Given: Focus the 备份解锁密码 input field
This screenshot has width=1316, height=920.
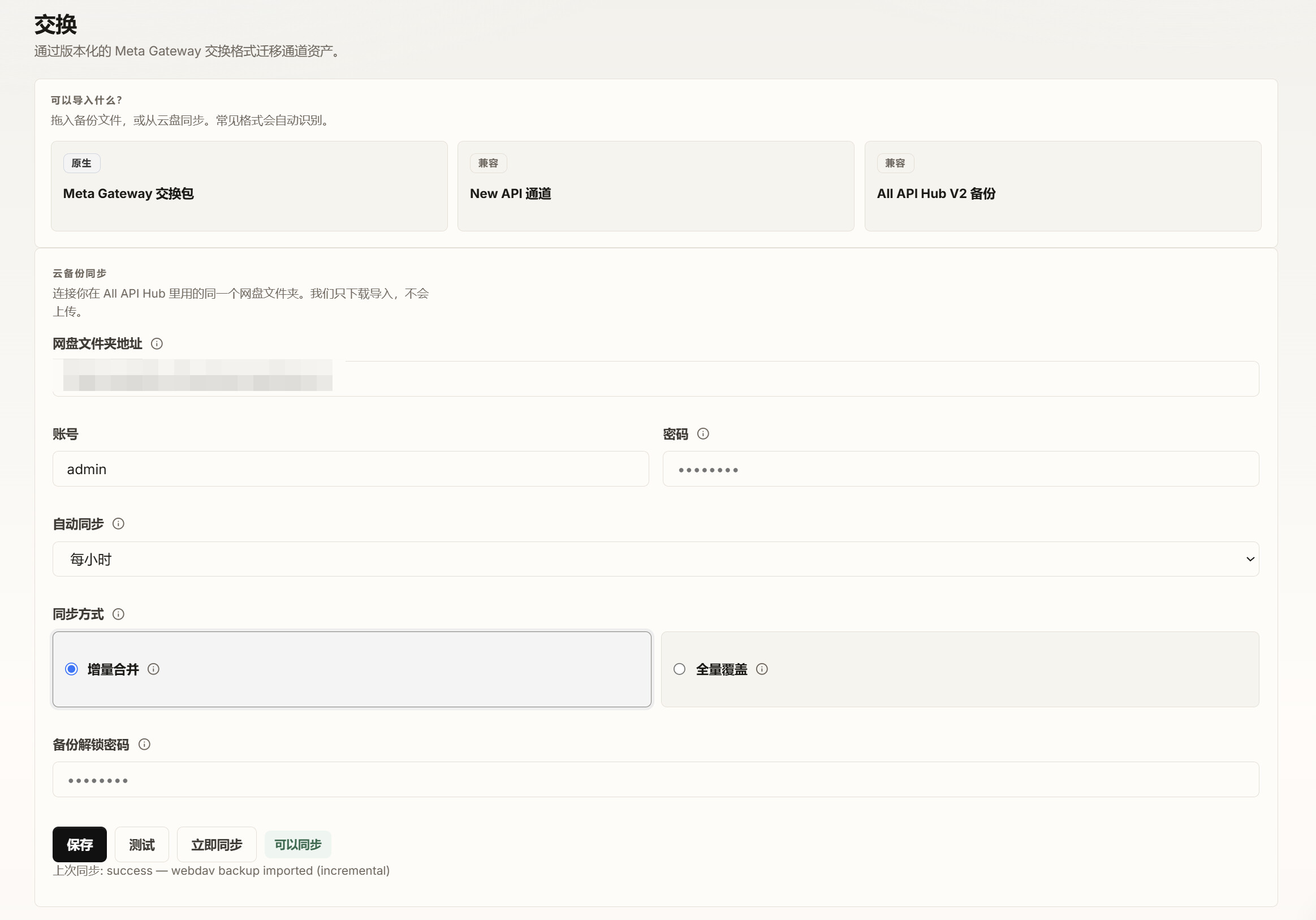Looking at the screenshot, I should [x=655, y=780].
